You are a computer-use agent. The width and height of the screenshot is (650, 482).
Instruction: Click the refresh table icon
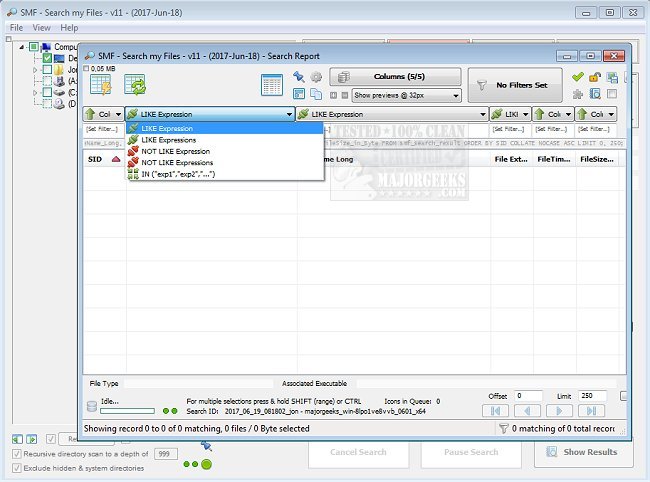point(135,85)
